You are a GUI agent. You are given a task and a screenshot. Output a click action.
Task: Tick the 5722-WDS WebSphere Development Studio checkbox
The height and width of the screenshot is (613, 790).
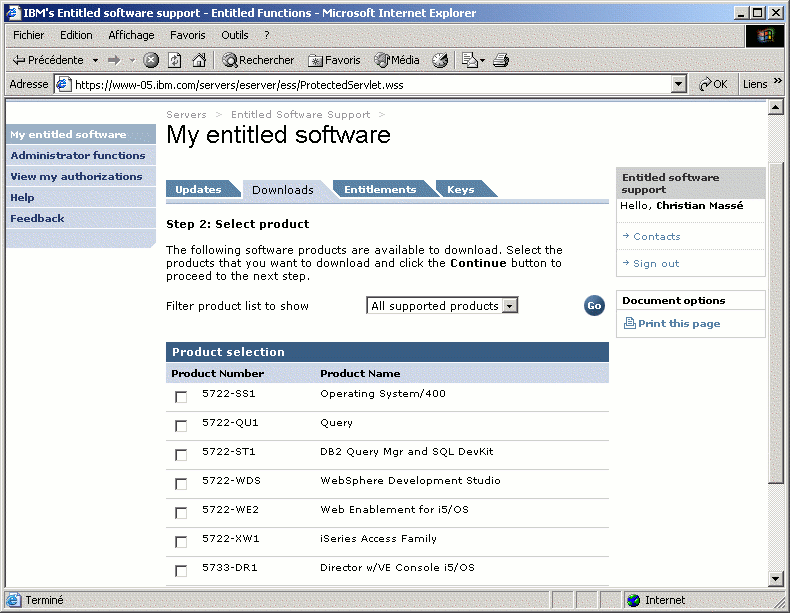[x=181, y=484]
